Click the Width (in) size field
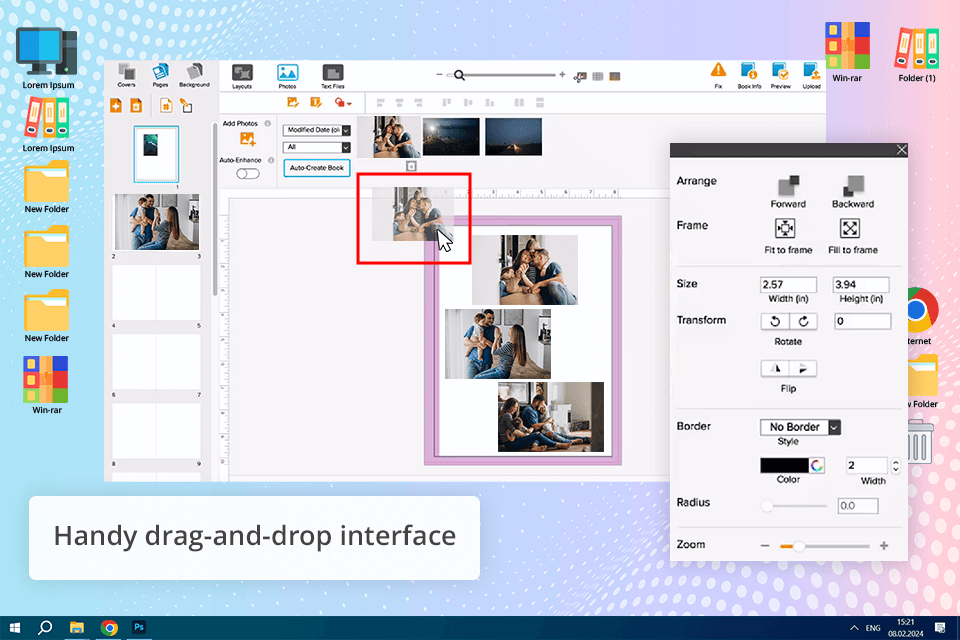The width and height of the screenshot is (960, 640). point(789,285)
